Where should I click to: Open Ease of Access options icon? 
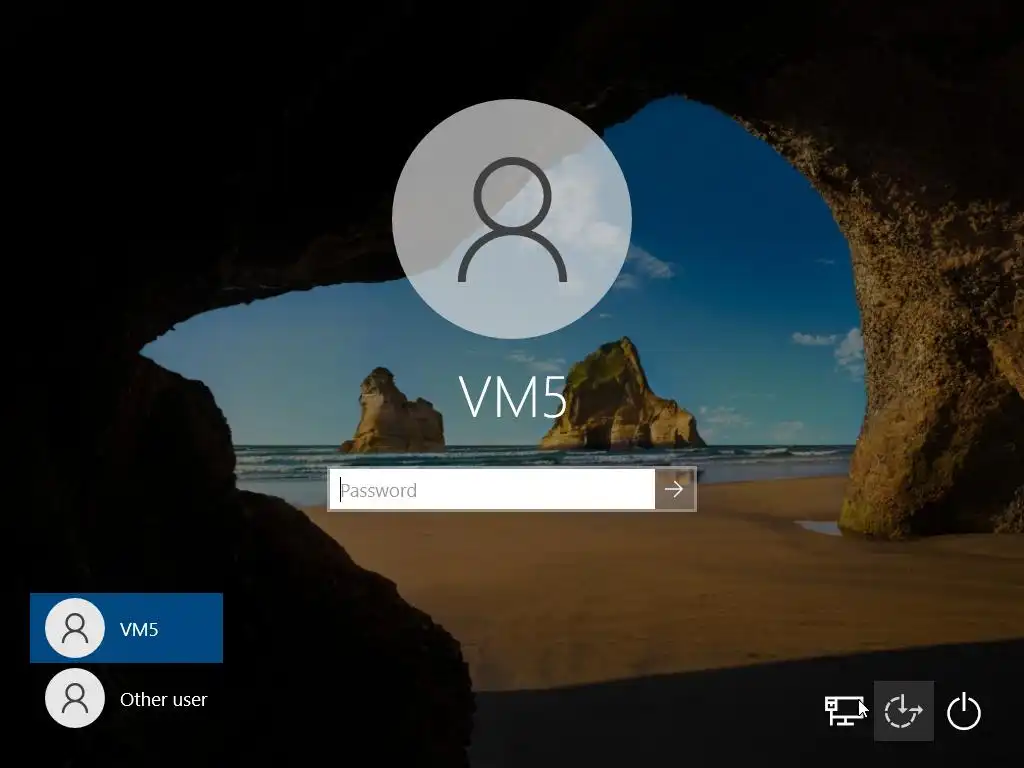point(903,711)
